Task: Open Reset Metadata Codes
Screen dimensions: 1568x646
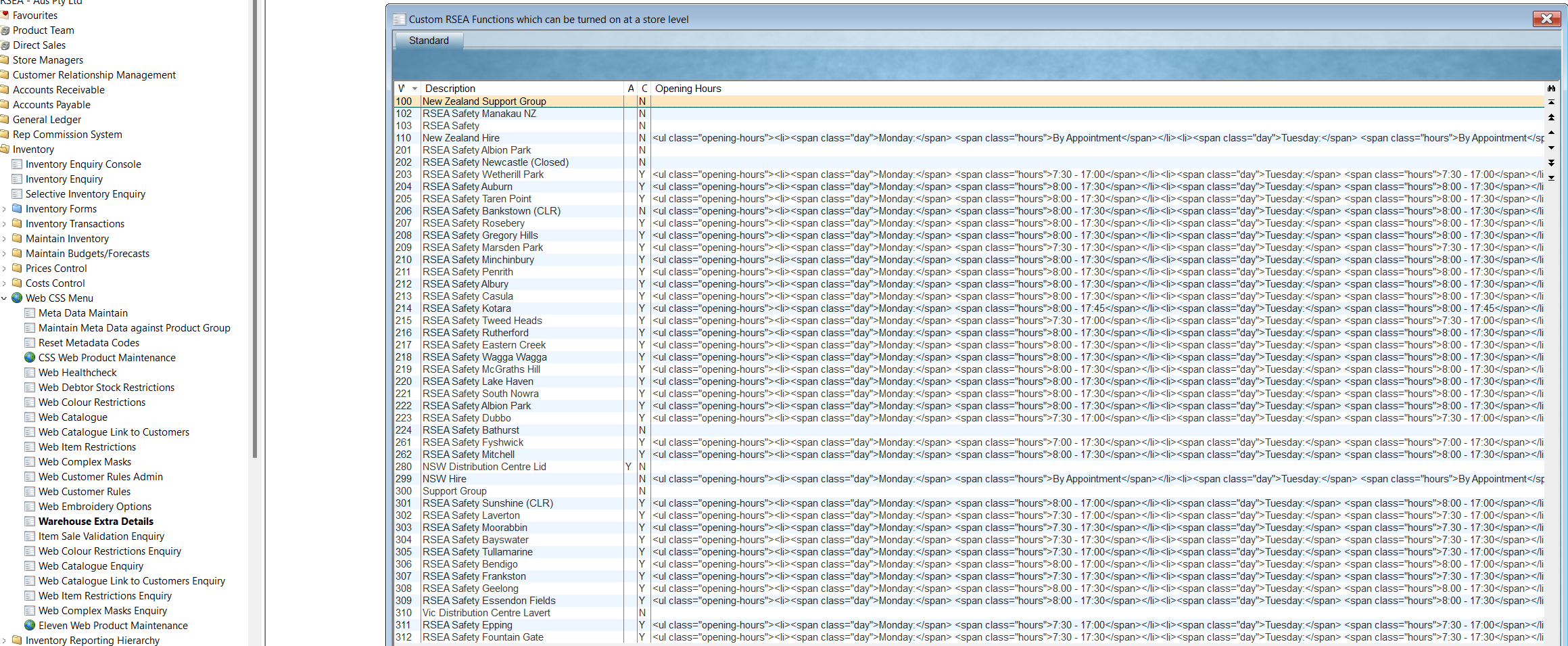Action: pos(89,342)
